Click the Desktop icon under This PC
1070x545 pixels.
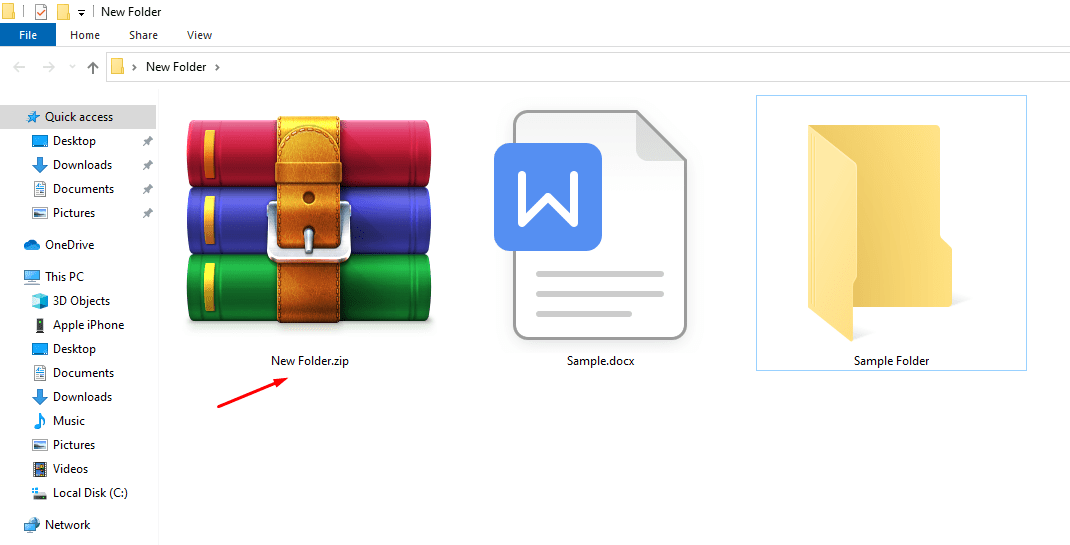[40, 349]
